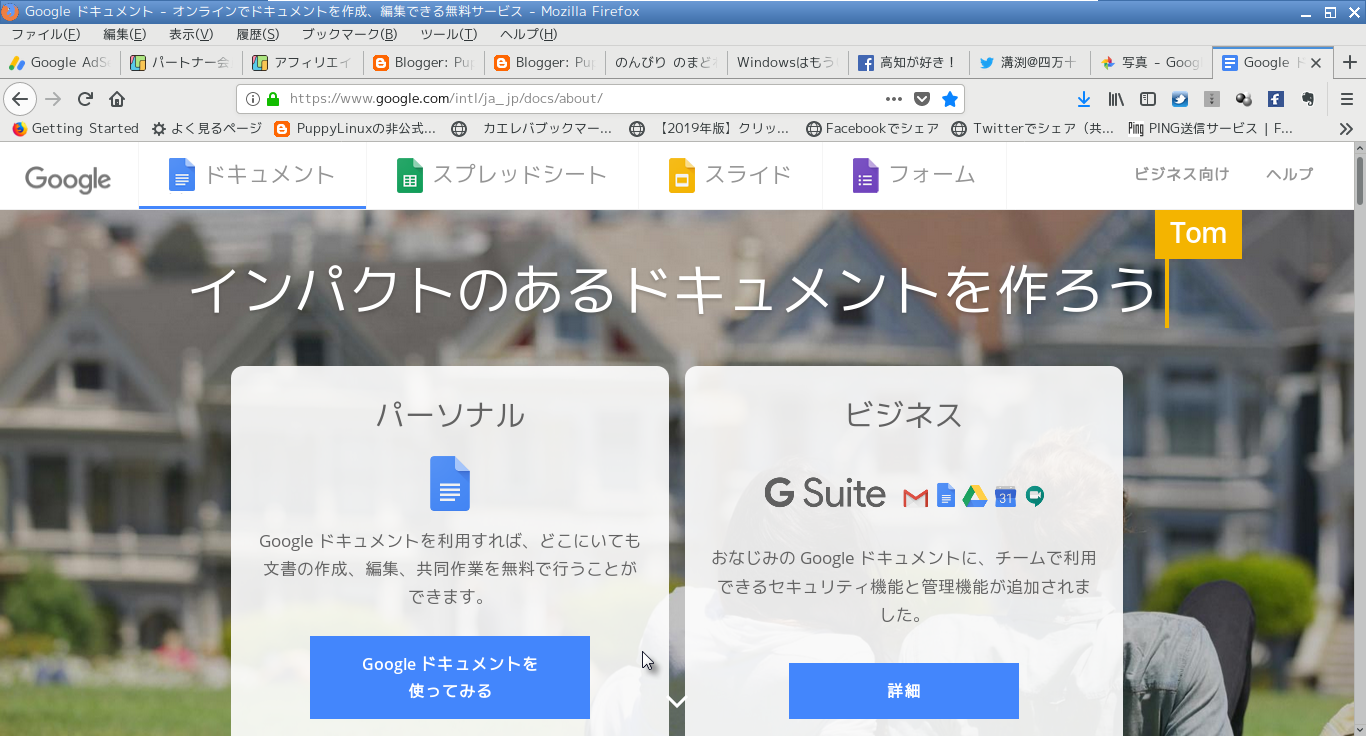1366x736 pixels.
Task: Open the 表示 menu
Action: (191, 34)
